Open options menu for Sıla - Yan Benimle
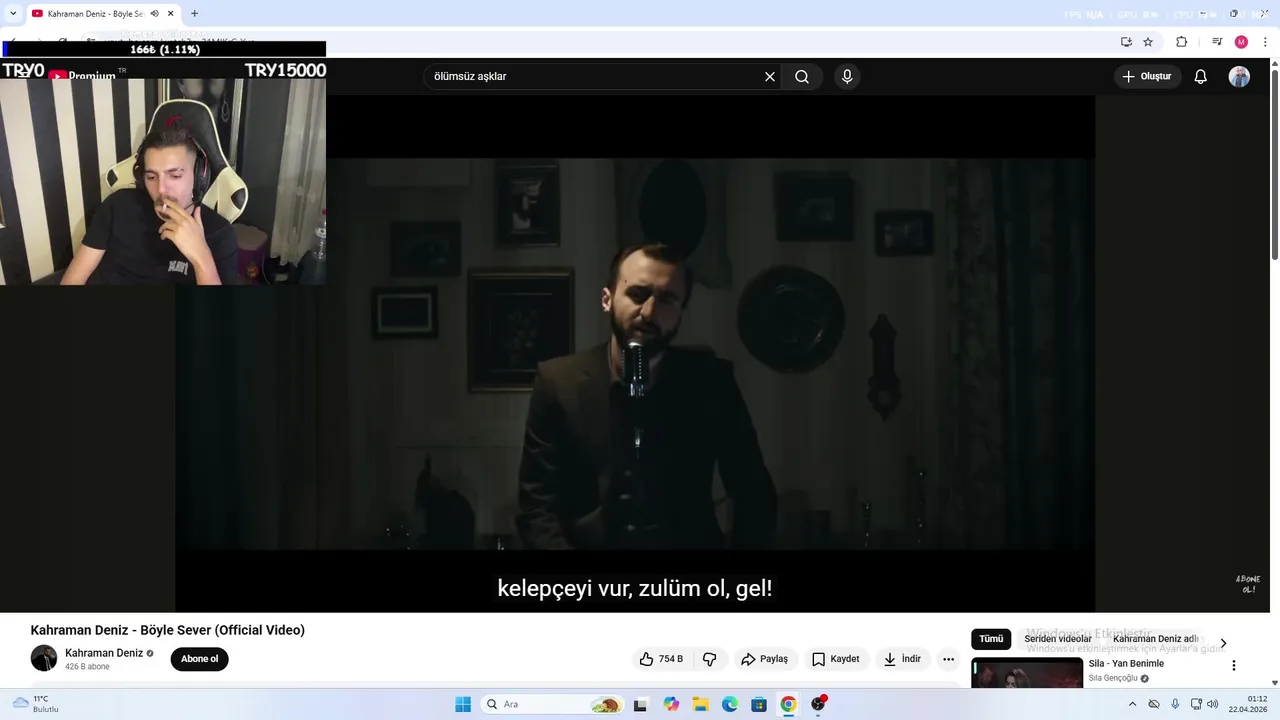1280x720 pixels. coord(1233,665)
